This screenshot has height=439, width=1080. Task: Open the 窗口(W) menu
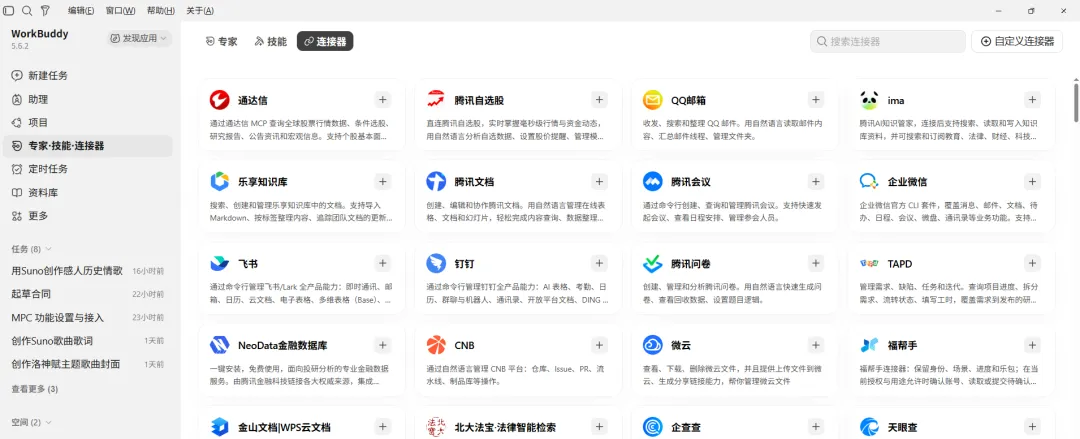pos(121,10)
